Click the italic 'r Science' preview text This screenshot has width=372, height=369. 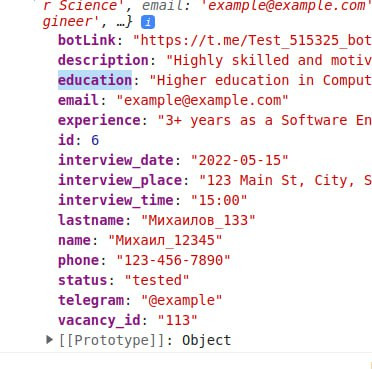pos(84,5)
